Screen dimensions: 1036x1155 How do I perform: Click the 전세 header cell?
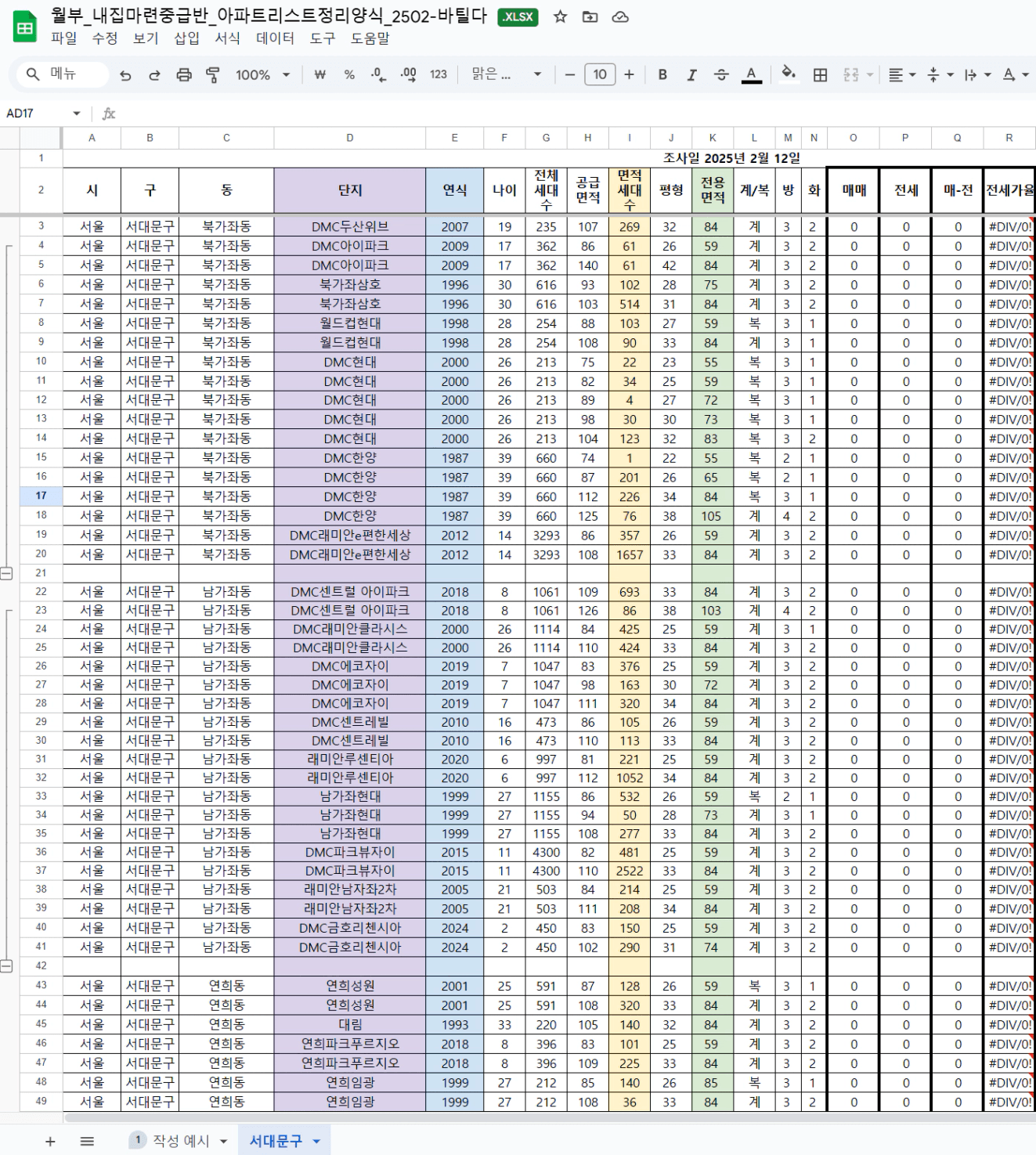pyautogui.click(x=906, y=190)
